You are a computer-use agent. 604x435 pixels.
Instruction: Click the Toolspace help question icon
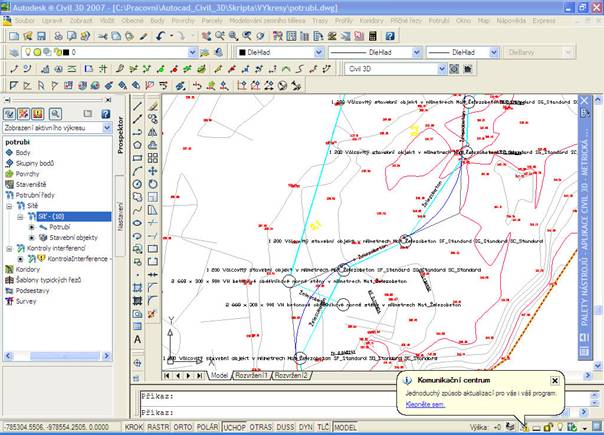tap(105, 114)
